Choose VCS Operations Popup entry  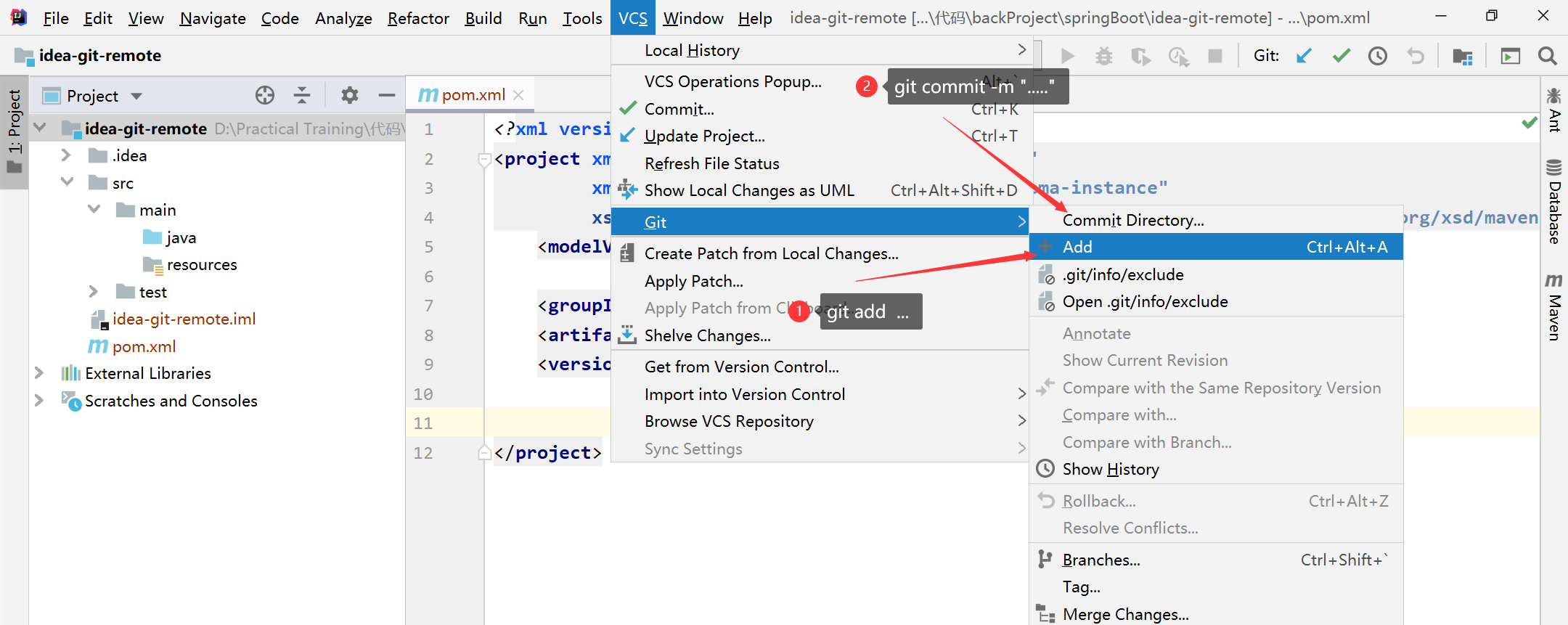click(820, 81)
